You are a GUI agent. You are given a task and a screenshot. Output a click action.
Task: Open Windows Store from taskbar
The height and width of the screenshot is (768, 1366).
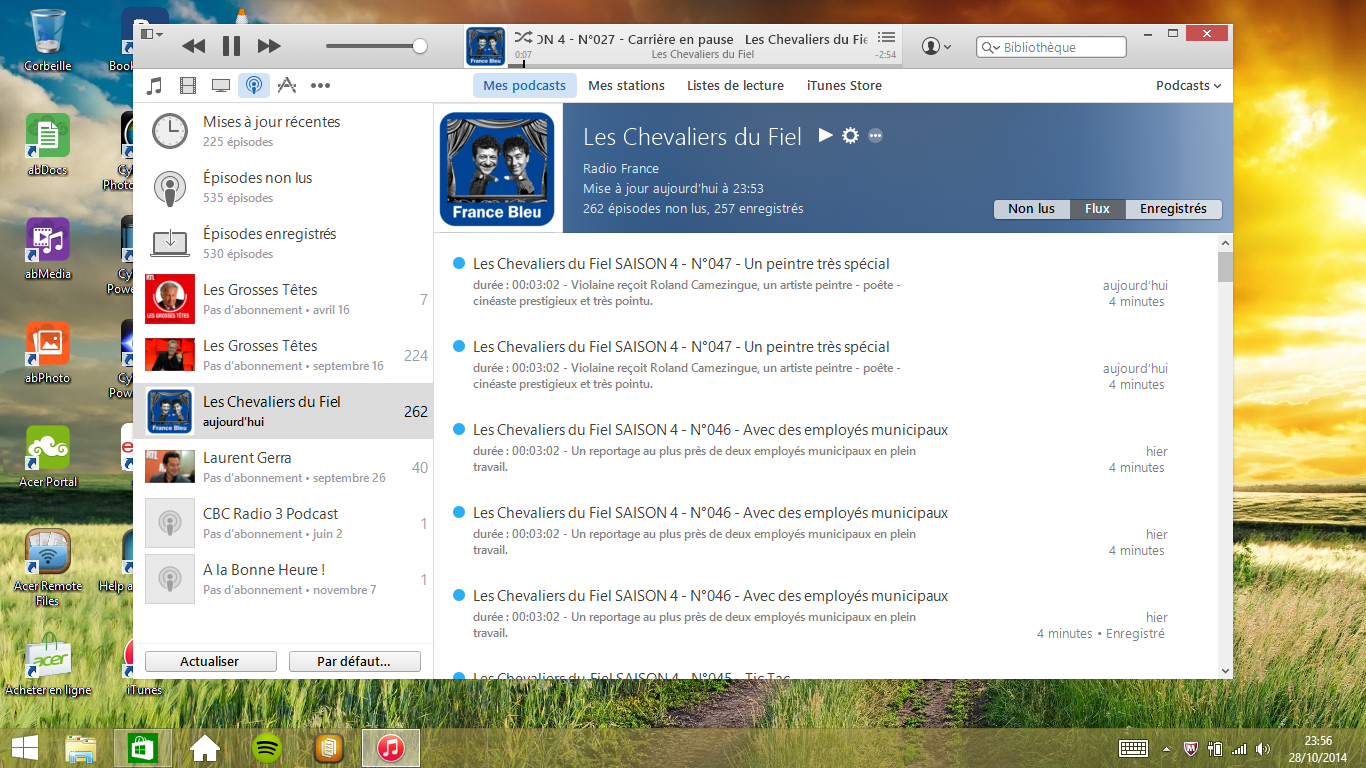pyautogui.click(x=143, y=747)
